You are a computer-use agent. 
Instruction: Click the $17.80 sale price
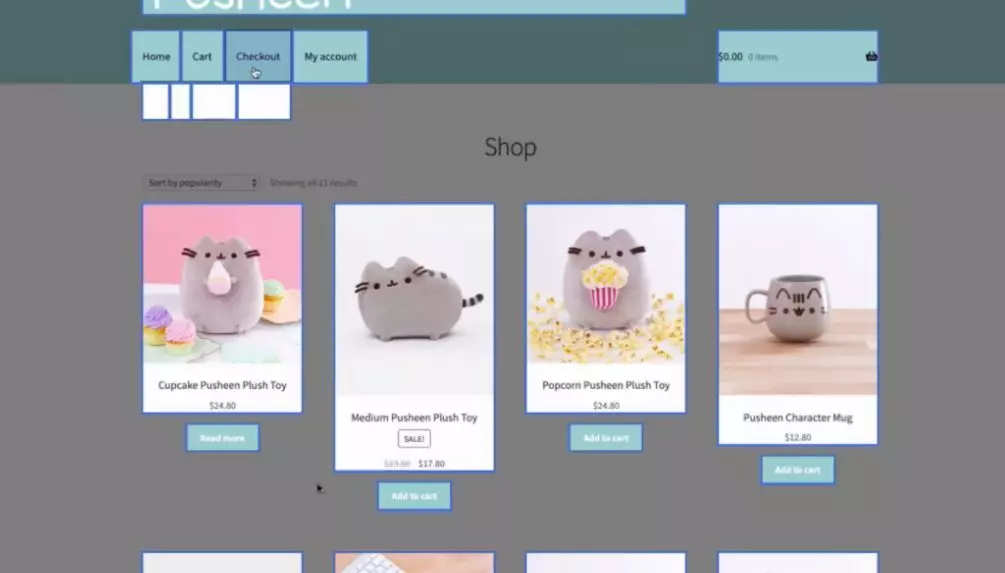click(431, 463)
